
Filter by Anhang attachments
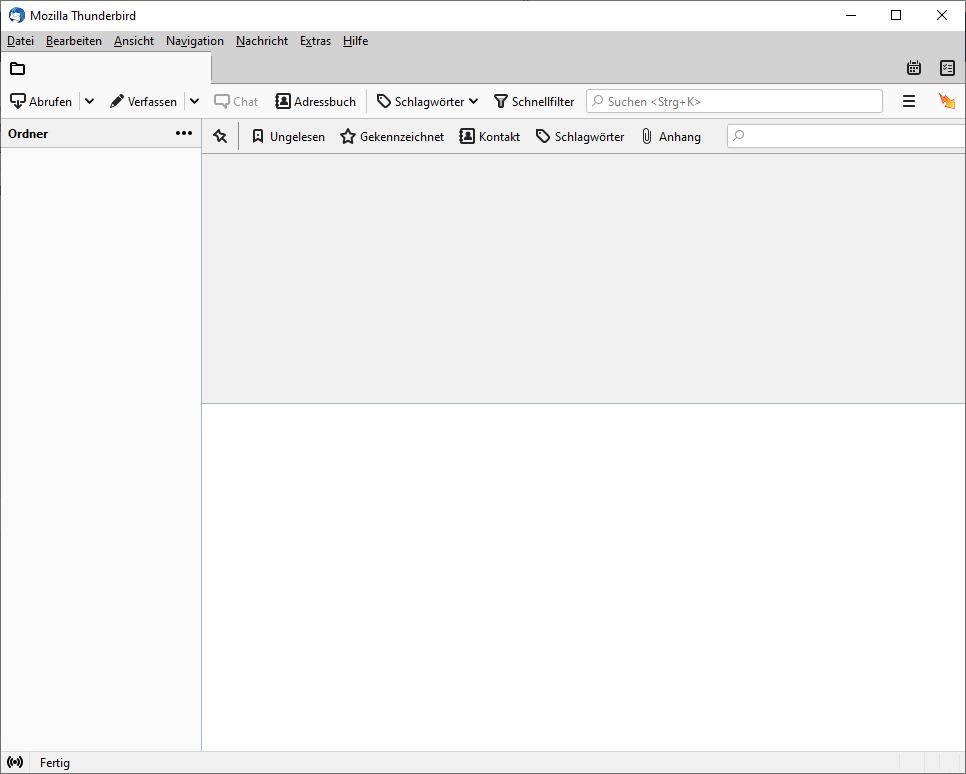[x=671, y=137]
